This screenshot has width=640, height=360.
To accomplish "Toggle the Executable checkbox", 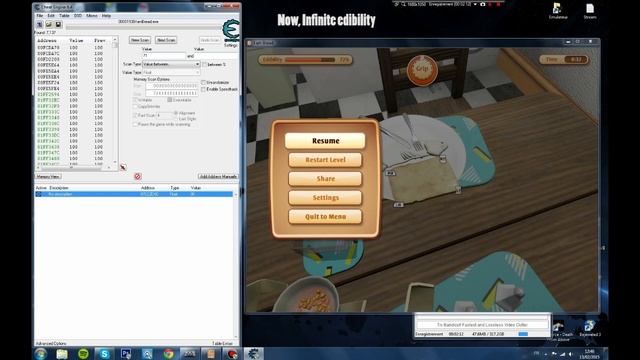I will click(170, 100).
